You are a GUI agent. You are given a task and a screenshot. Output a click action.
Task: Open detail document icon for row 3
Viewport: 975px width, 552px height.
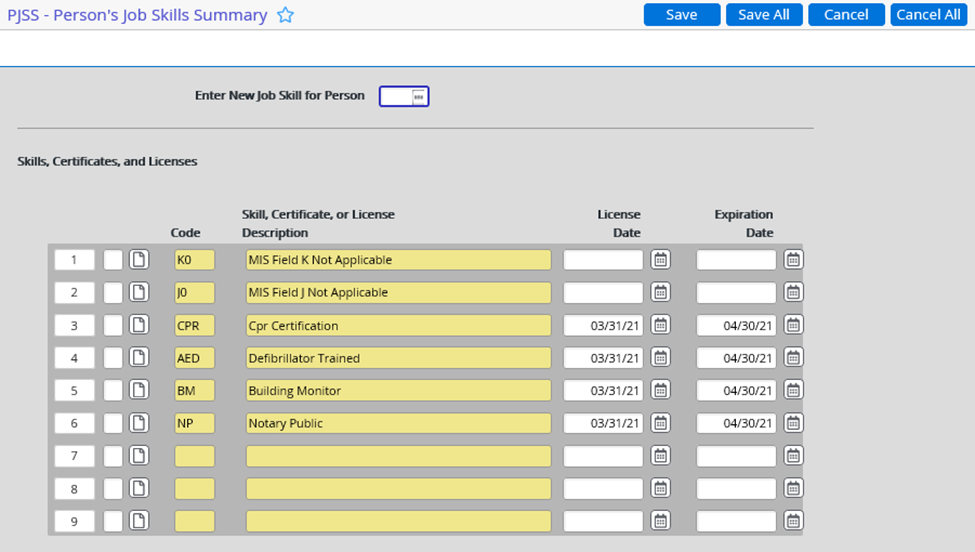click(140, 325)
